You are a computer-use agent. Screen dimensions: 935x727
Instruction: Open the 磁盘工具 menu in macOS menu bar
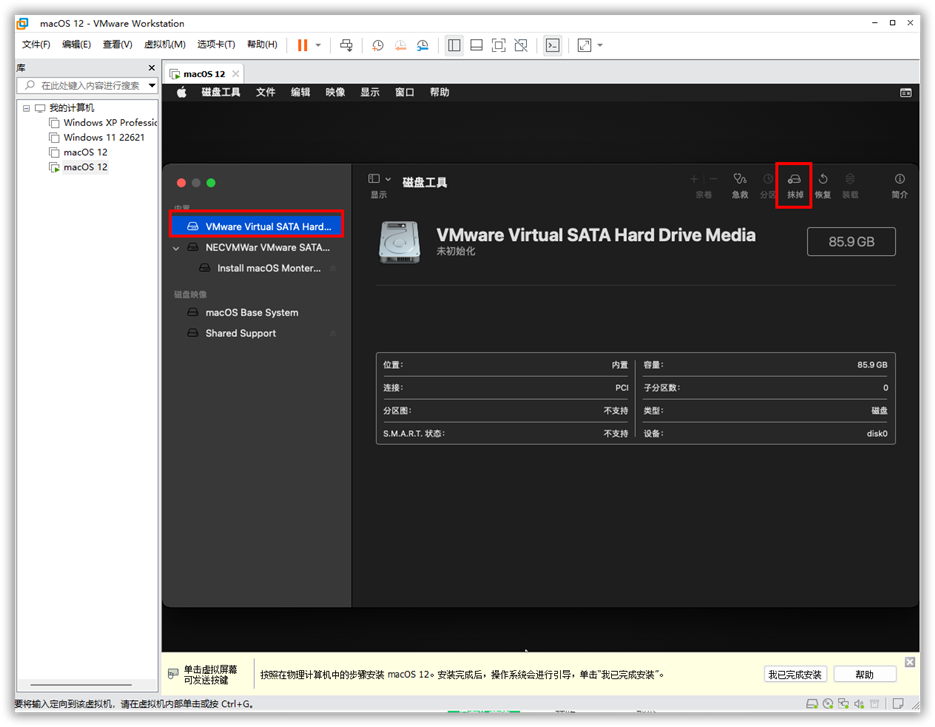pos(221,92)
